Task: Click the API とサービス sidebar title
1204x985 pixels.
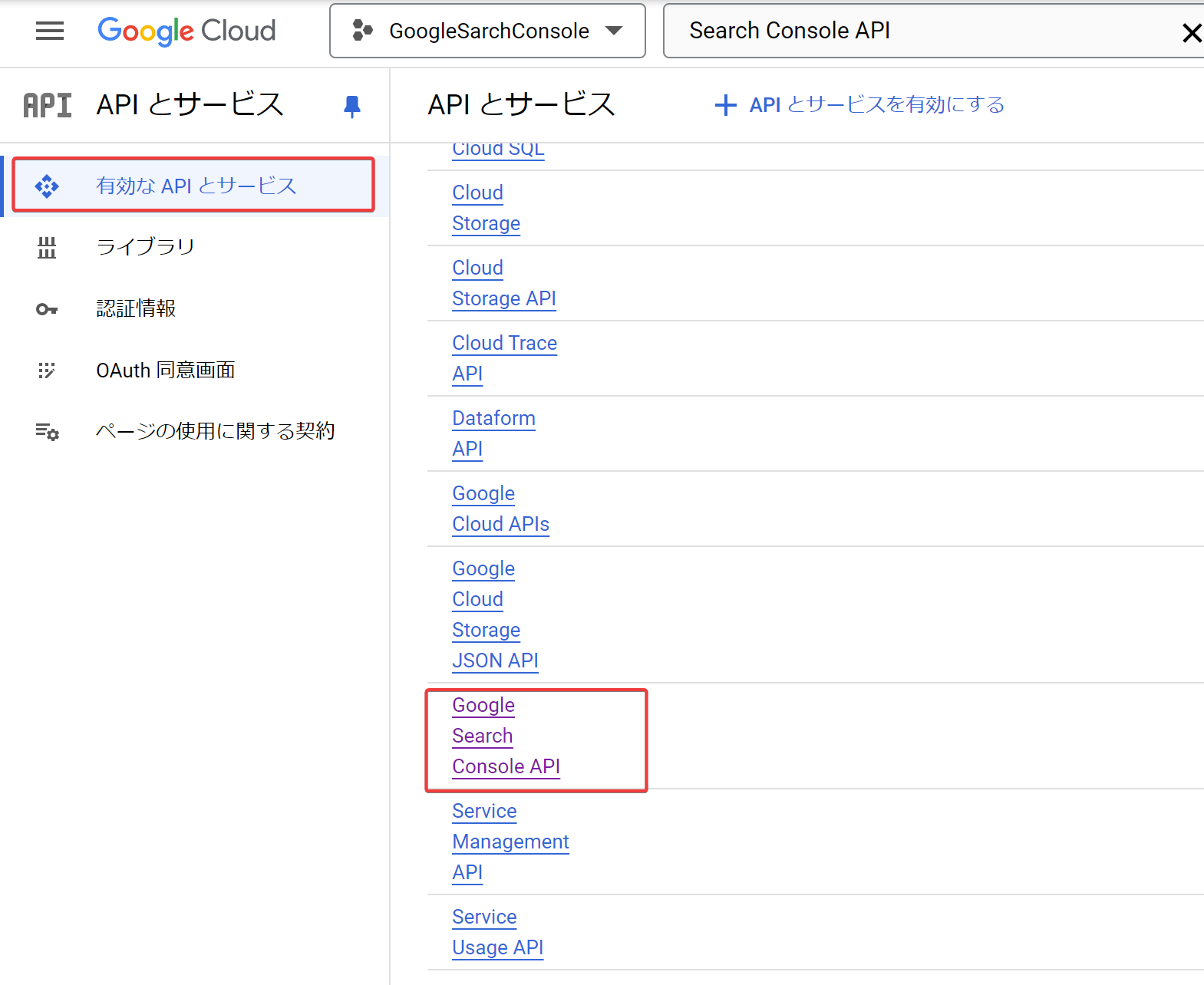Action: (190, 105)
